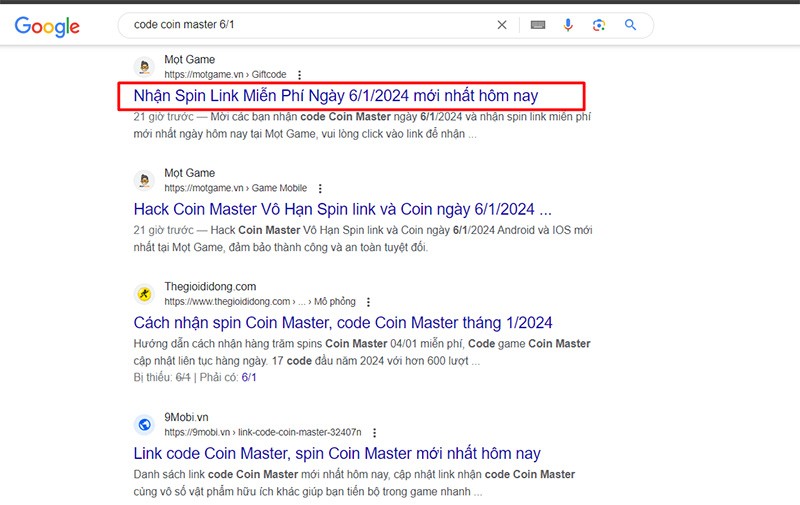Open Google Lens image search icon
Viewport: 800px width, 505px height.
pos(599,24)
